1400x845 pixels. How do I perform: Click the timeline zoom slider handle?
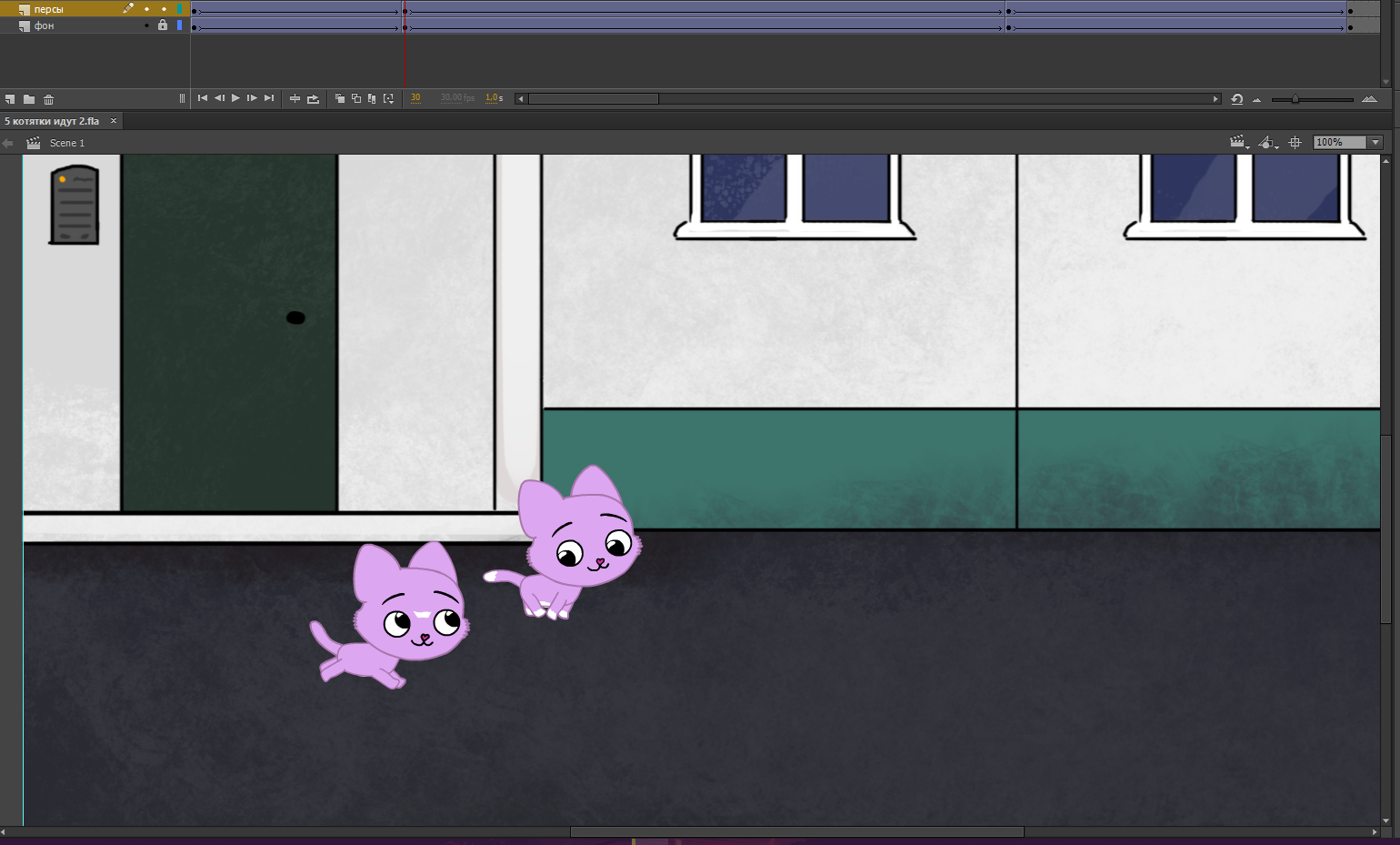coord(1295,99)
